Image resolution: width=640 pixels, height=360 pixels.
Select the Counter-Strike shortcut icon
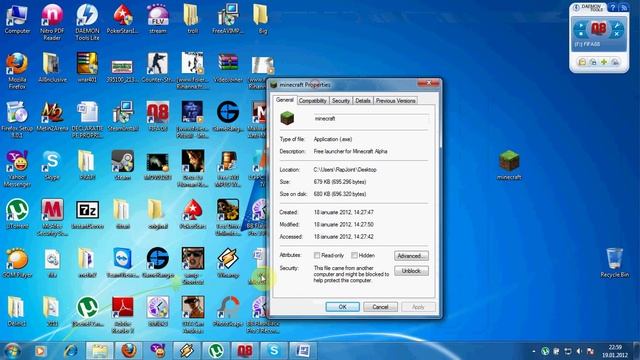pyautogui.click(x=158, y=67)
